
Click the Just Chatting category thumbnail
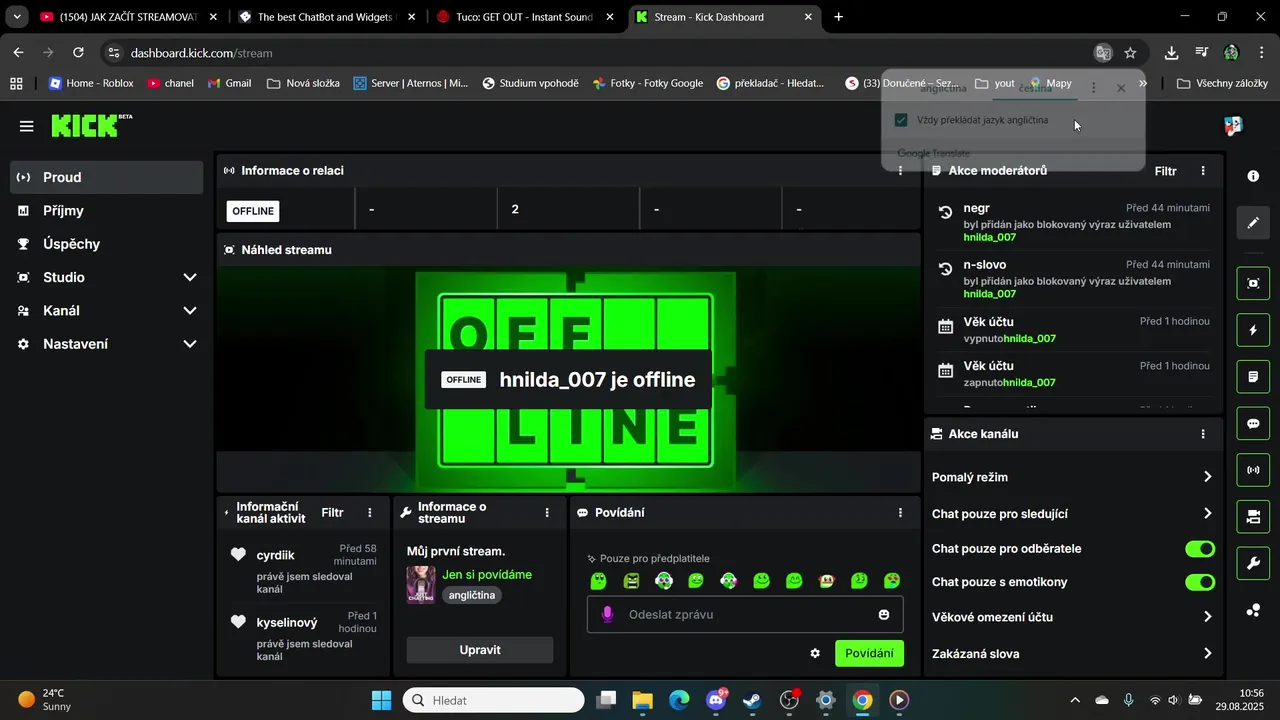[x=421, y=585]
